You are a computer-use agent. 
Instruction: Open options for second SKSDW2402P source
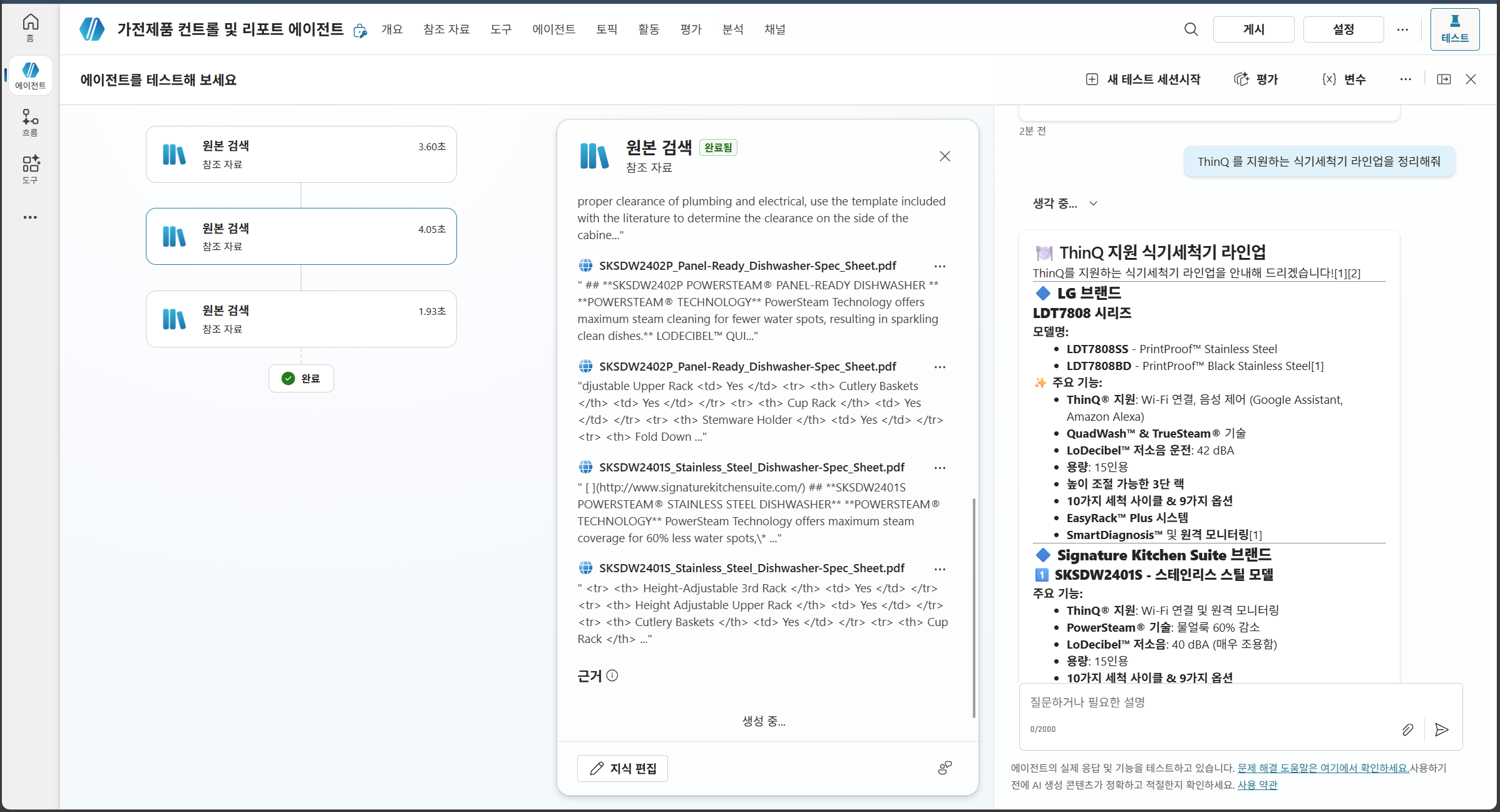pyautogui.click(x=940, y=367)
